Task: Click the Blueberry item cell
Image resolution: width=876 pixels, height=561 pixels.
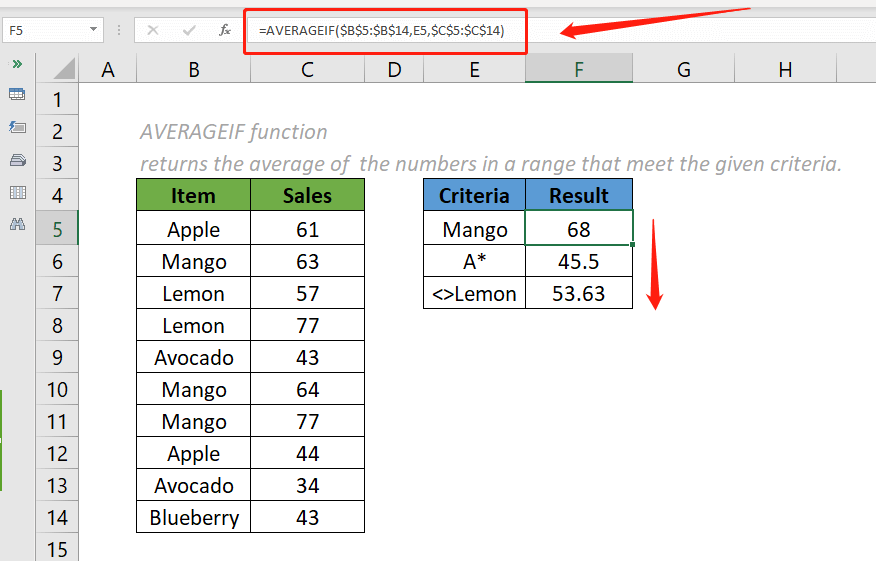Action: (193, 518)
